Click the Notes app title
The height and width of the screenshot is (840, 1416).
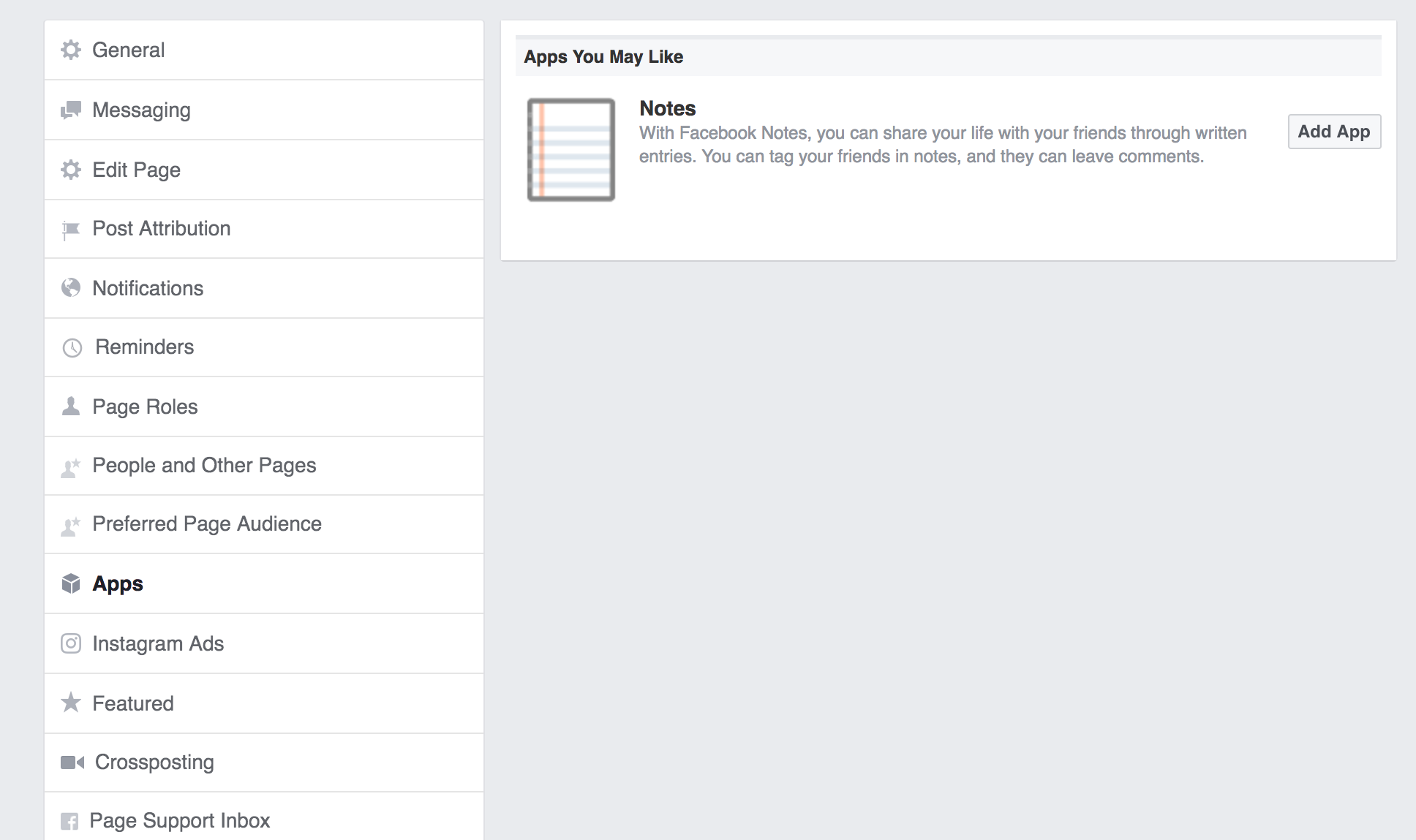(667, 108)
